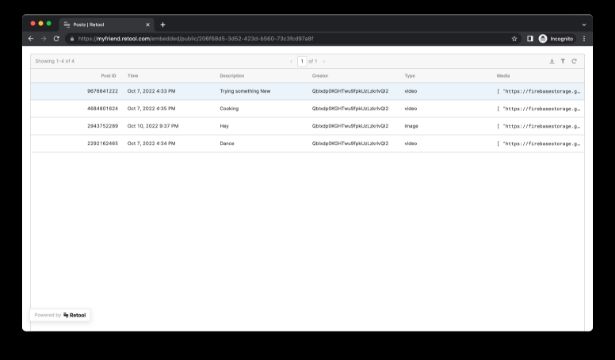The width and height of the screenshot is (615, 360).
Task: Bookmark this page with the star icon
Action: 514,38
